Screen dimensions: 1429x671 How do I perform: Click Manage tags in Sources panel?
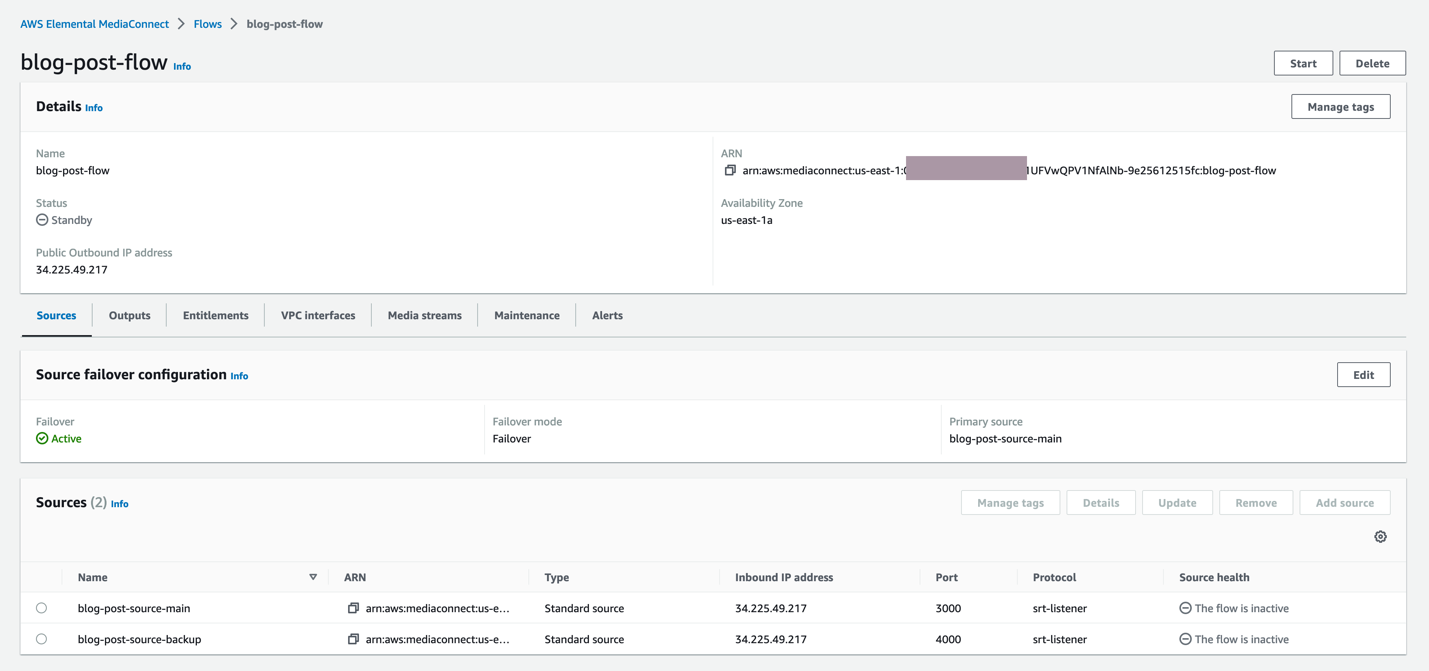1010,503
